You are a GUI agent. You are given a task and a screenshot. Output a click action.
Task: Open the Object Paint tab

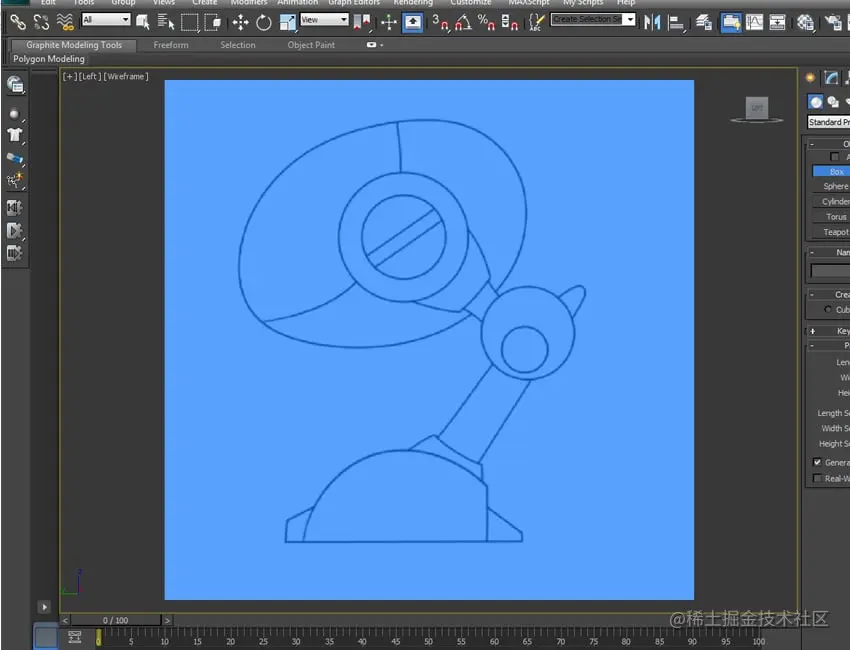coord(311,45)
